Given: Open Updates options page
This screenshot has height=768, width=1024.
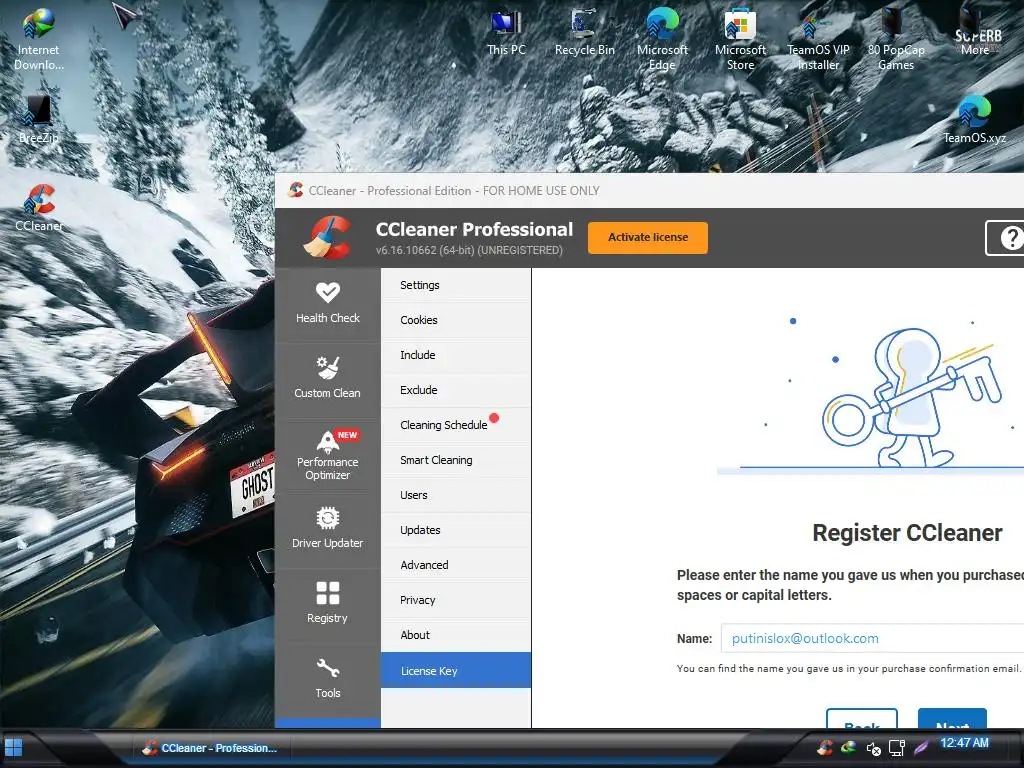Looking at the screenshot, I should click(x=456, y=530).
